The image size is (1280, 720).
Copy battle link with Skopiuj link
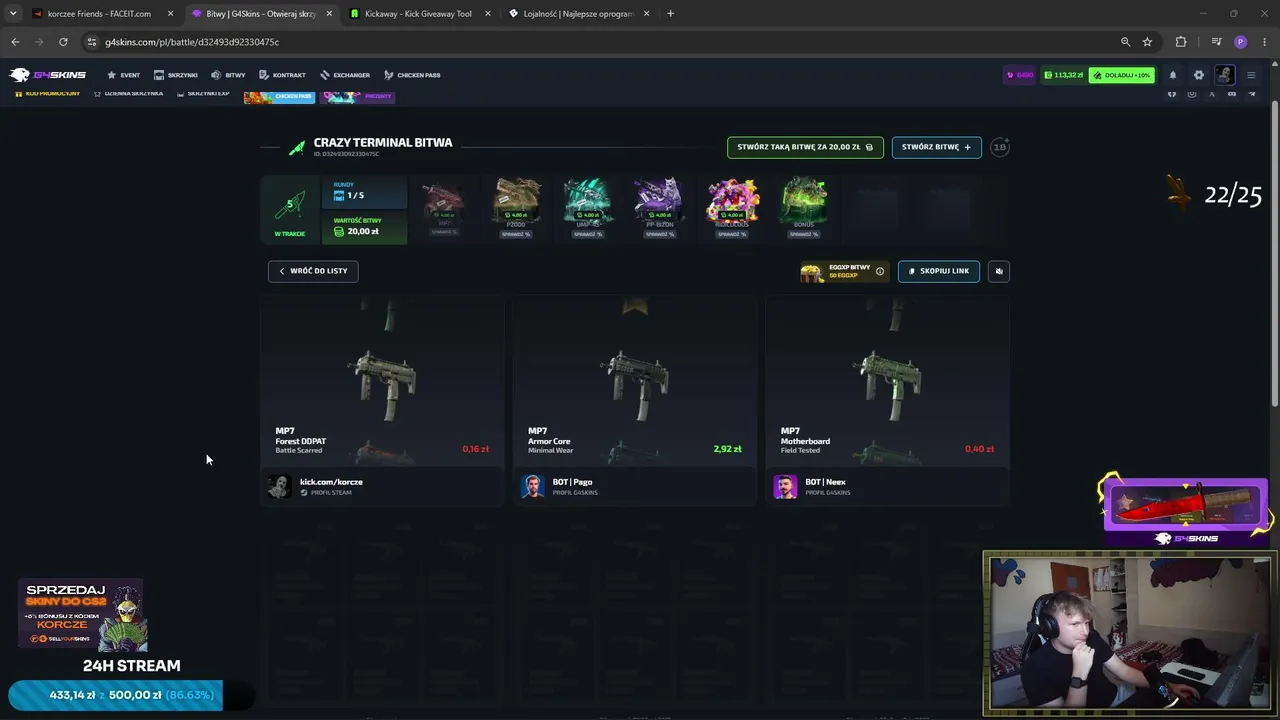(938, 271)
